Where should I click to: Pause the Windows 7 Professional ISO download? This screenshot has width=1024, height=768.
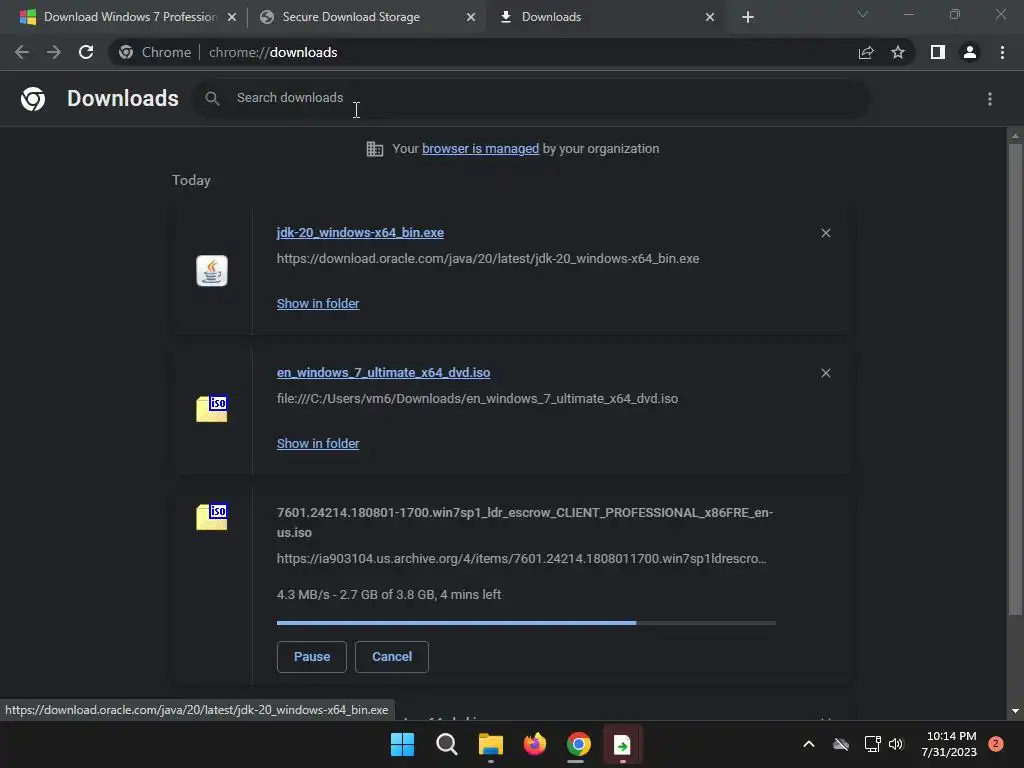coord(312,656)
